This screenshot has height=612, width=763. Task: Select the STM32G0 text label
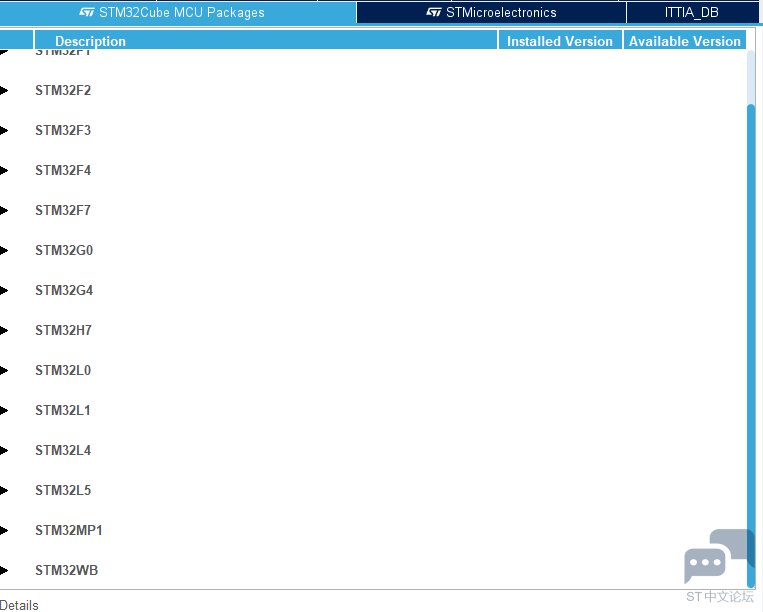pos(64,251)
